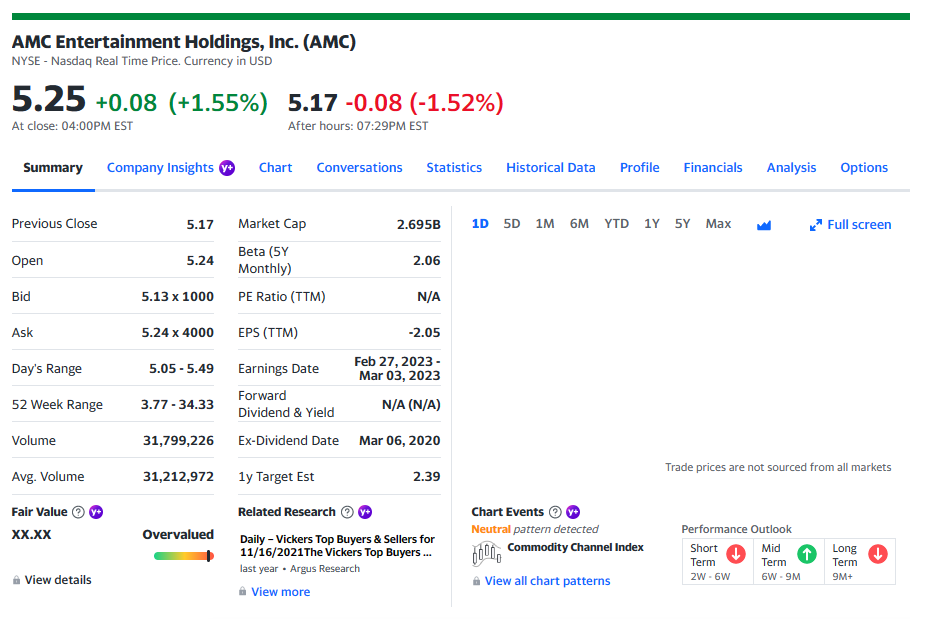Screen dimensions: 926x619
Task: Select the Summary tab
Action: [53, 168]
